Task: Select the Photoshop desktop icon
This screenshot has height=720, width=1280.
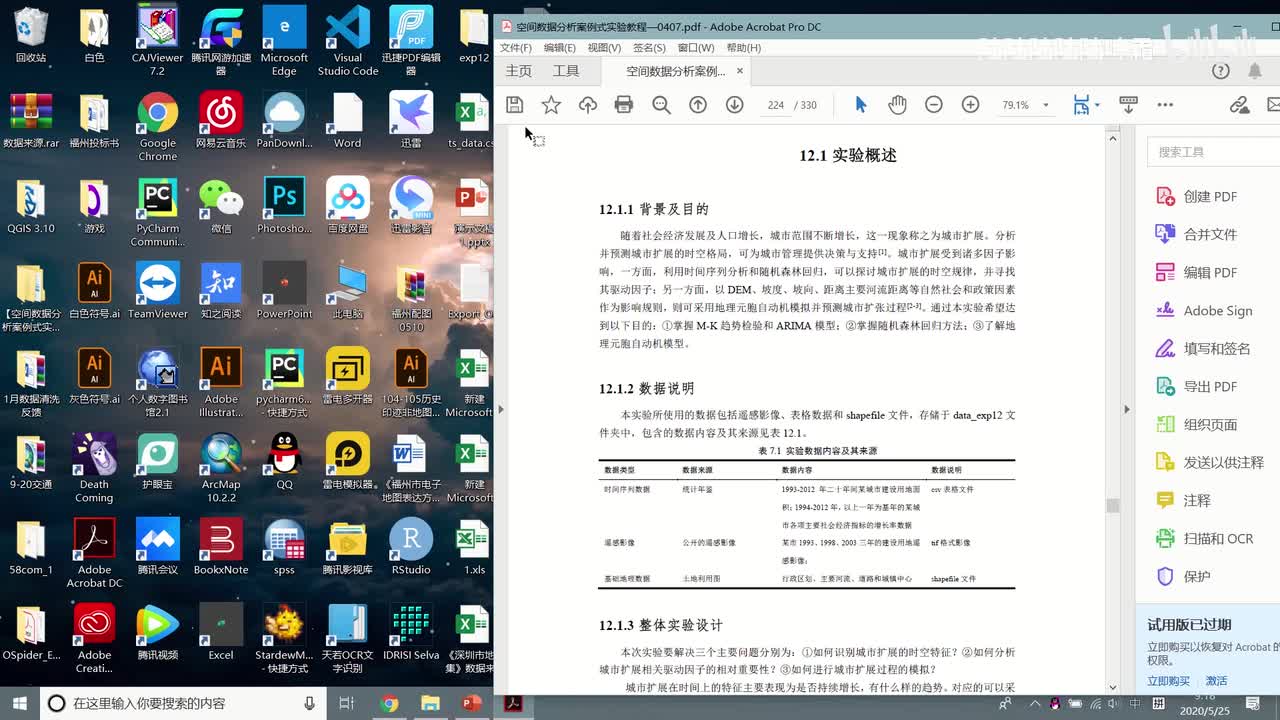Action: 284,205
